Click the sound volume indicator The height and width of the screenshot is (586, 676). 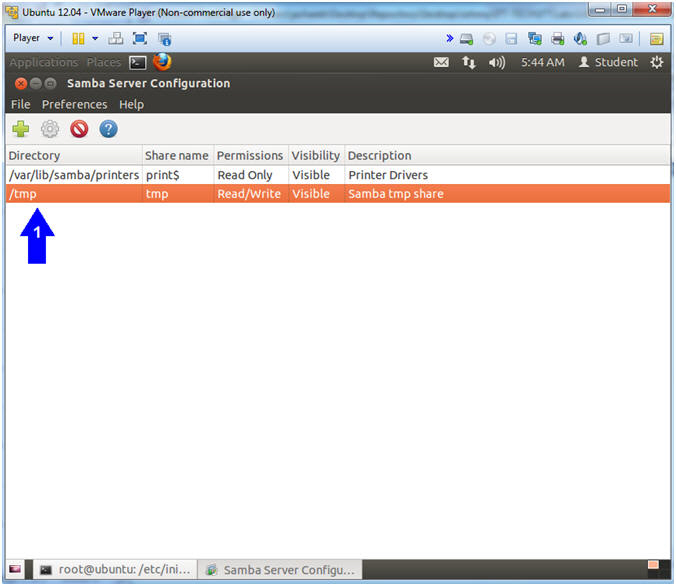point(497,63)
